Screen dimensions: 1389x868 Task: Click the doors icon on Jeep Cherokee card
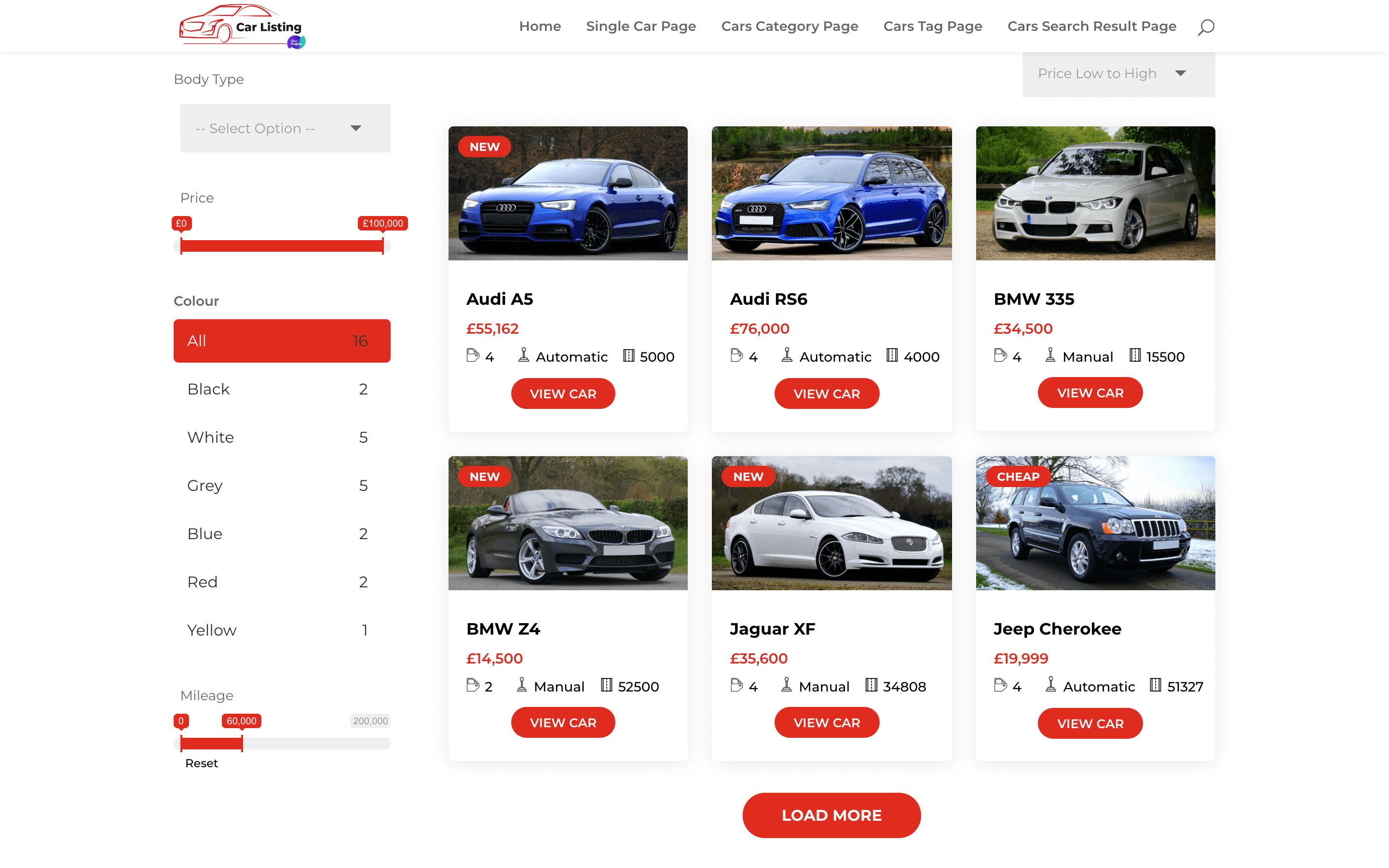[x=1000, y=685]
